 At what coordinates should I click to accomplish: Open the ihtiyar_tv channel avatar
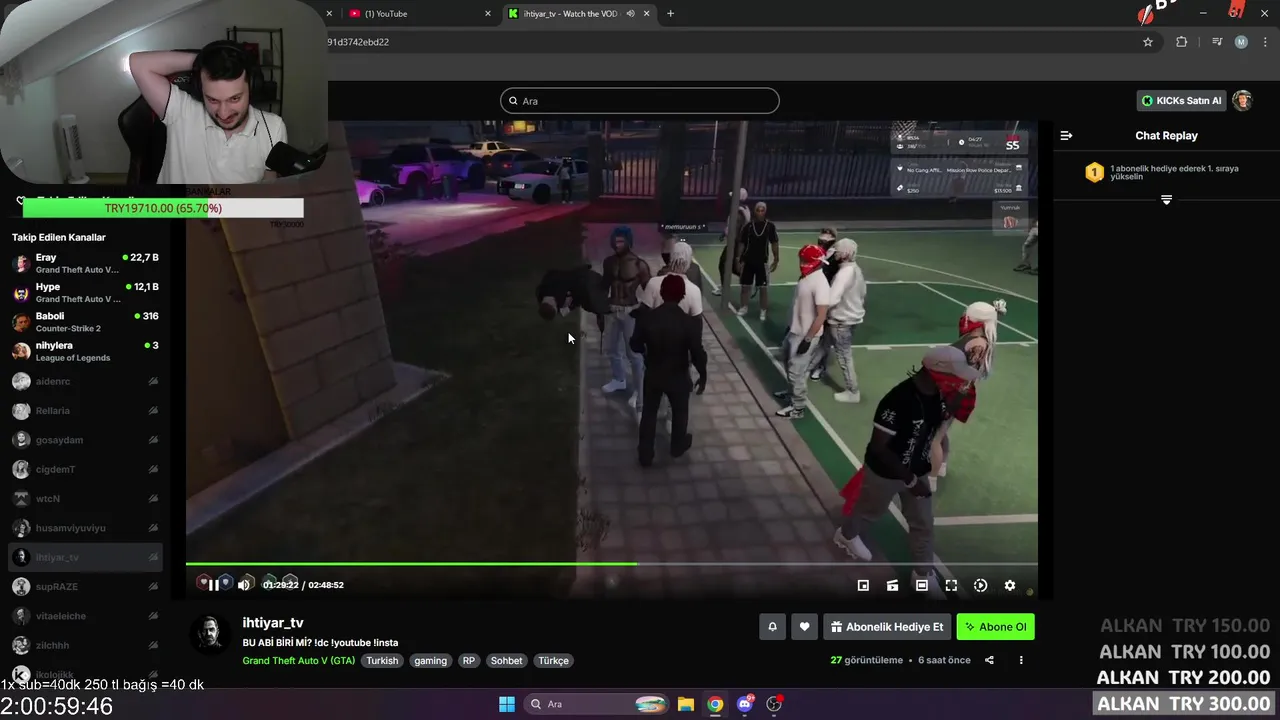[x=210, y=634]
